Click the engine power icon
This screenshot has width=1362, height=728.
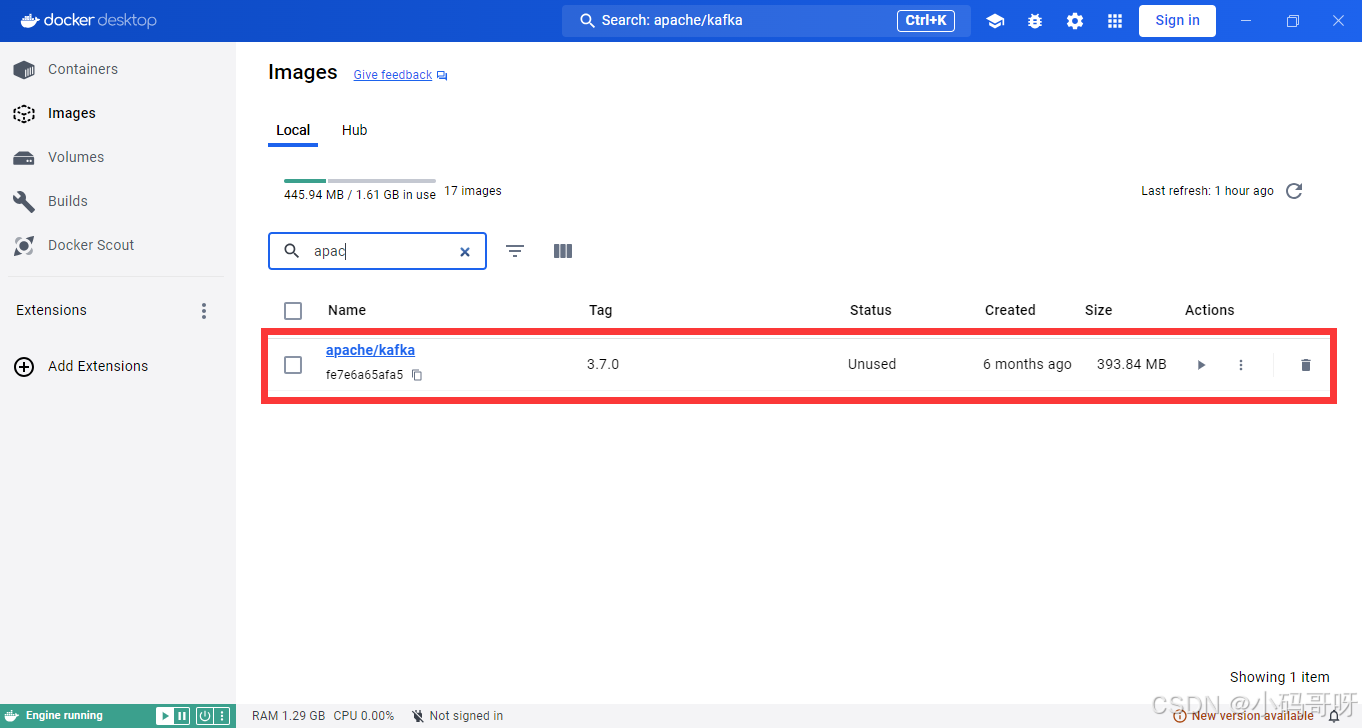tap(205, 716)
